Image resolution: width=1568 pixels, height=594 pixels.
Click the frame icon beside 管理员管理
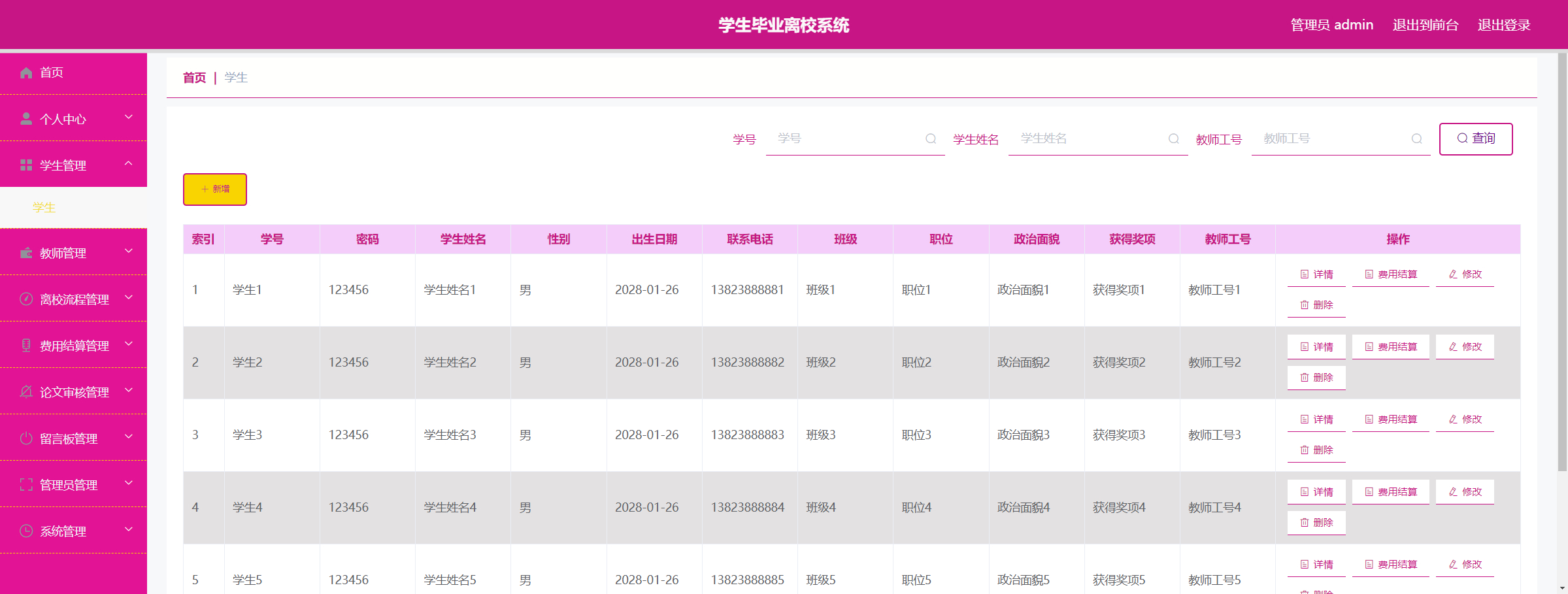pos(26,485)
